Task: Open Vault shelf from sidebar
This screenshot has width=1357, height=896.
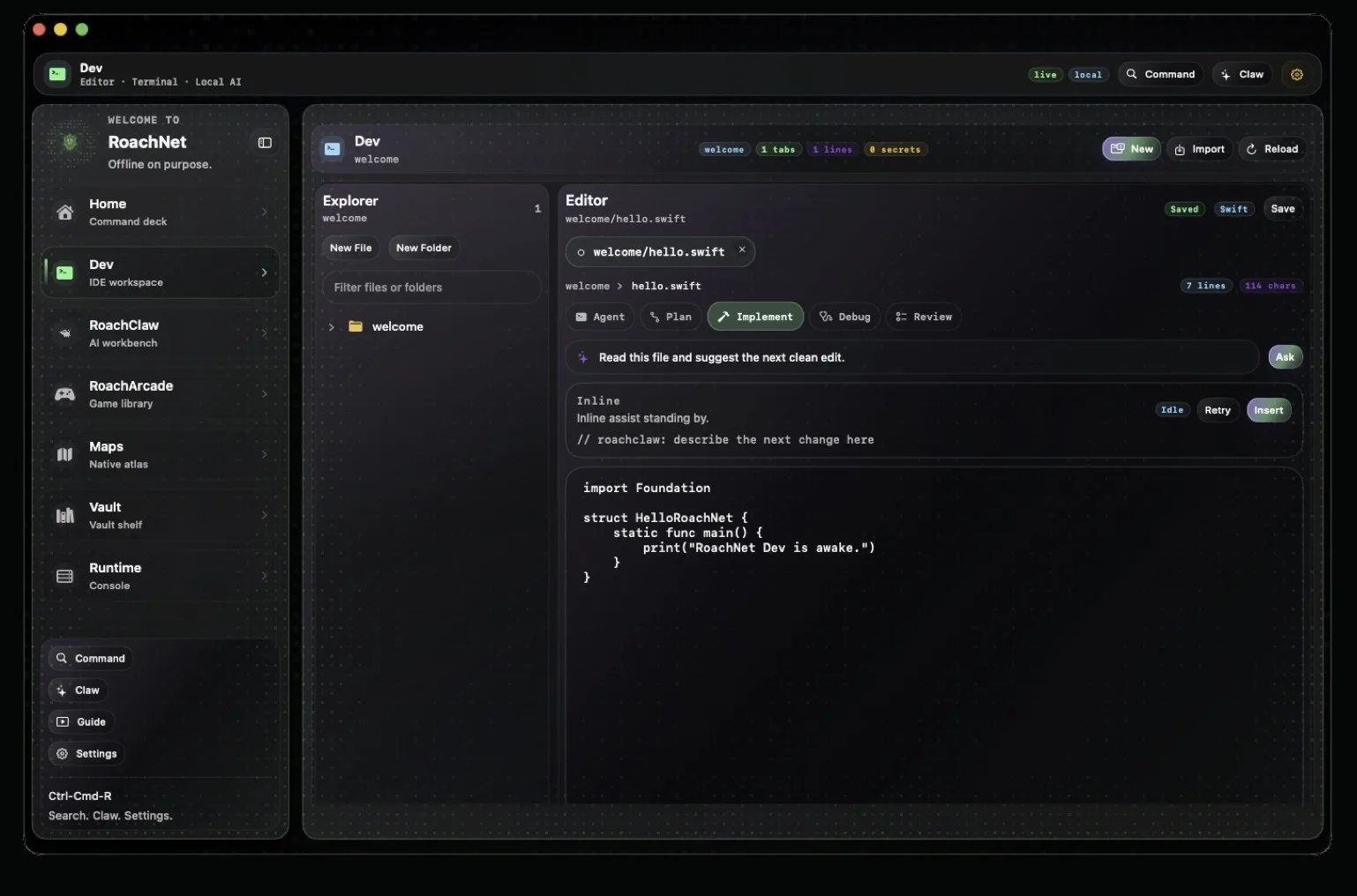Action: 161,516
